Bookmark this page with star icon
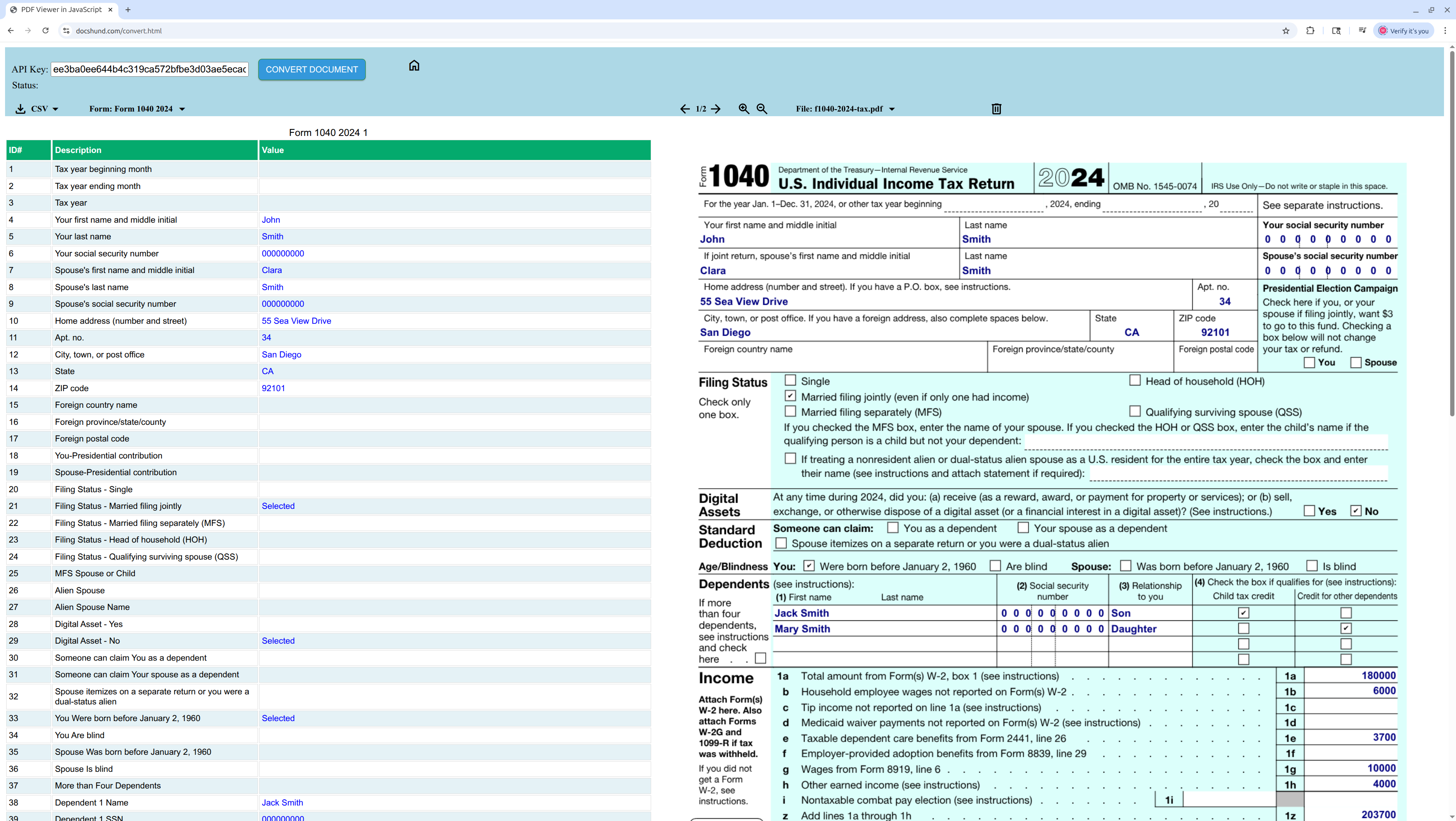 coord(1286,31)
